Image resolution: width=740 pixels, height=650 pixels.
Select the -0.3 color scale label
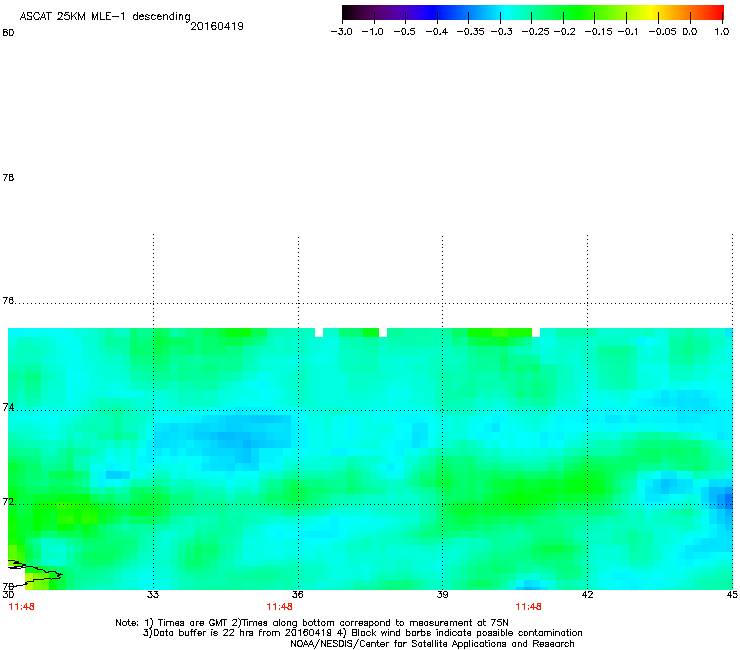502,32
